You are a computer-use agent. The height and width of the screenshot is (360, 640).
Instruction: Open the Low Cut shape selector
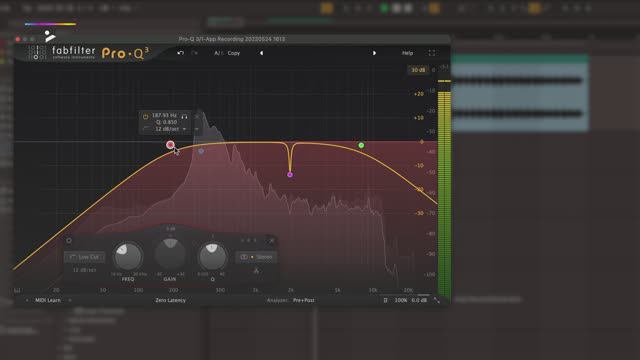point(84,257)
